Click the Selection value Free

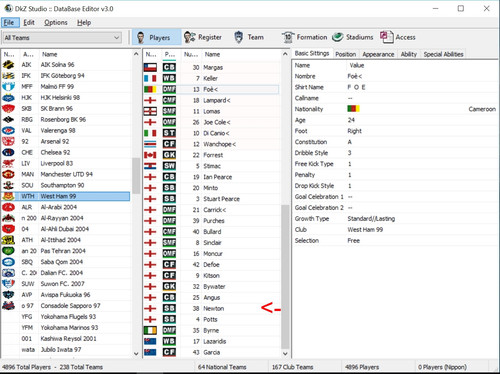point(353,241)
